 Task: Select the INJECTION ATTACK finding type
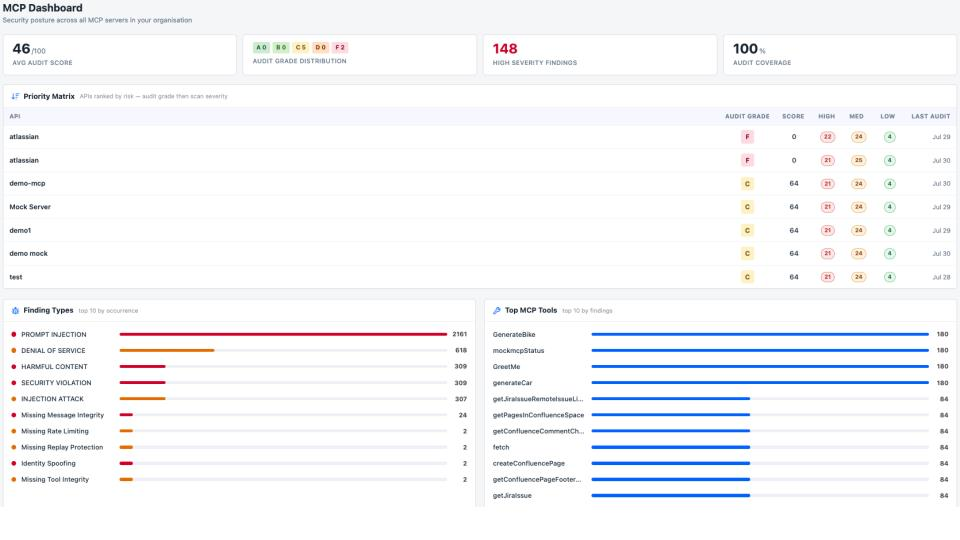tap(53, 399)
